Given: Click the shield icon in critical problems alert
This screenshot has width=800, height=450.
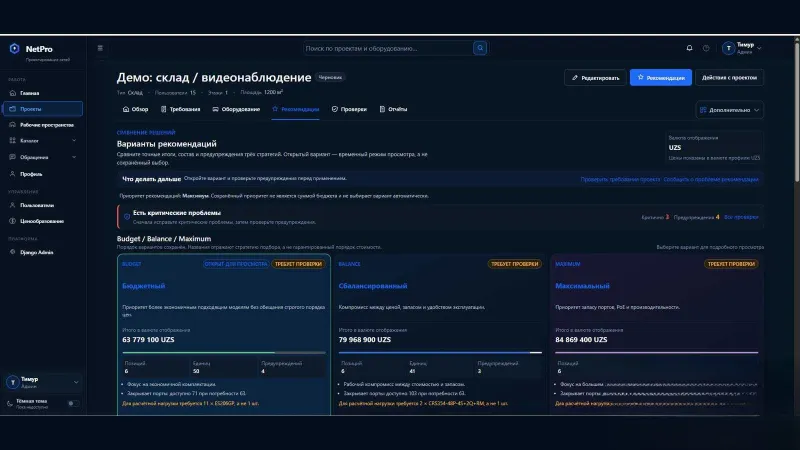Looking at the screenshot, I should [x=127, y=217].
